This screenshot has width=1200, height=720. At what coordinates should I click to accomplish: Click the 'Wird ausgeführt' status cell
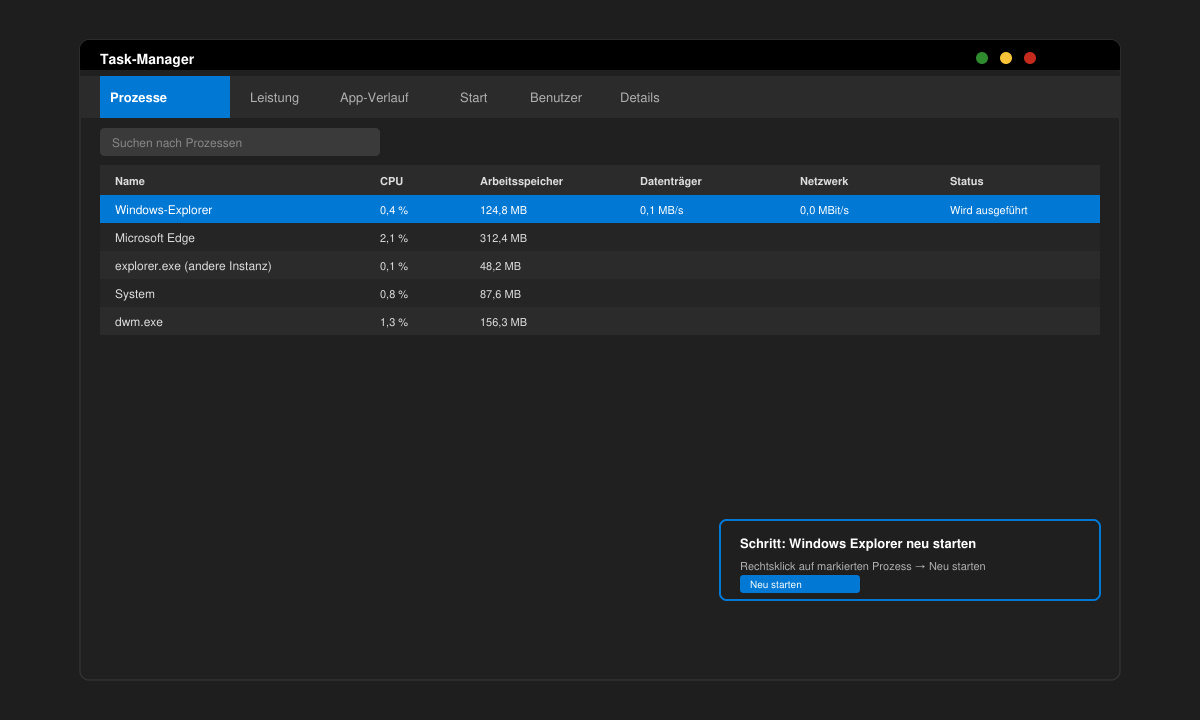(989, 210)
